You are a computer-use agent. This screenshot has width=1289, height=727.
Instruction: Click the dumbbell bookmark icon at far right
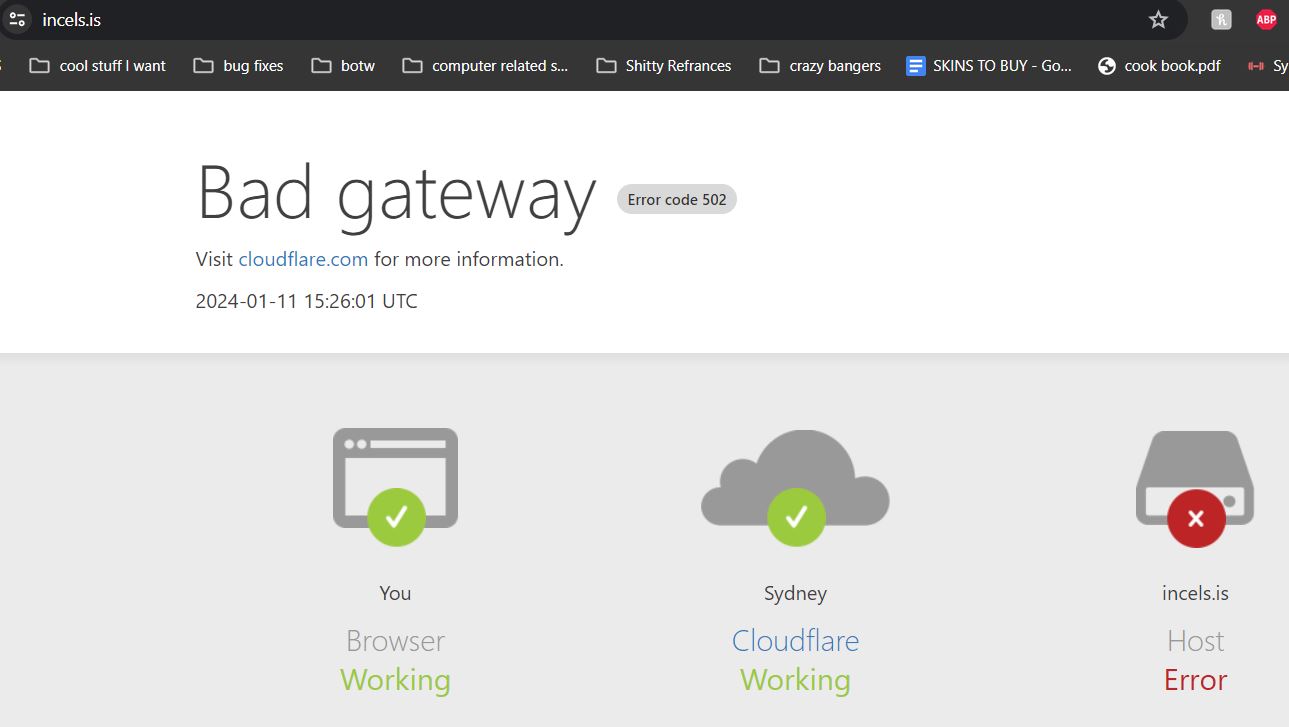(x=1256, y=66)
